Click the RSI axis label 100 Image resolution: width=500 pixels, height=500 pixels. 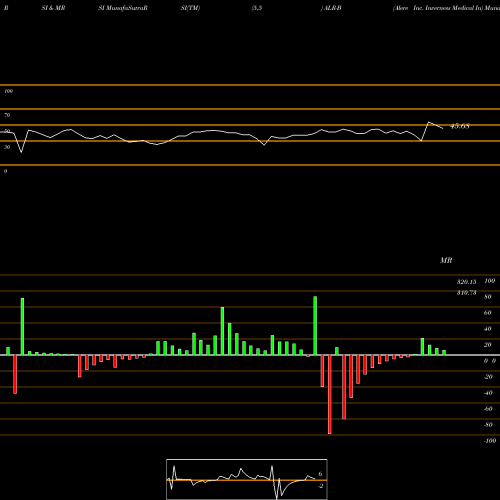8,91
